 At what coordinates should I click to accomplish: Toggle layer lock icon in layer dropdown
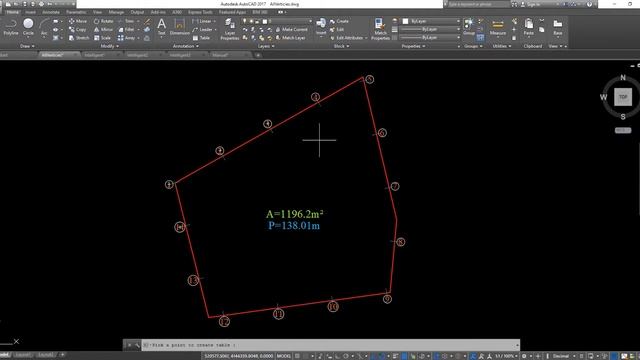pyautogui.click(x=257, y=21)
